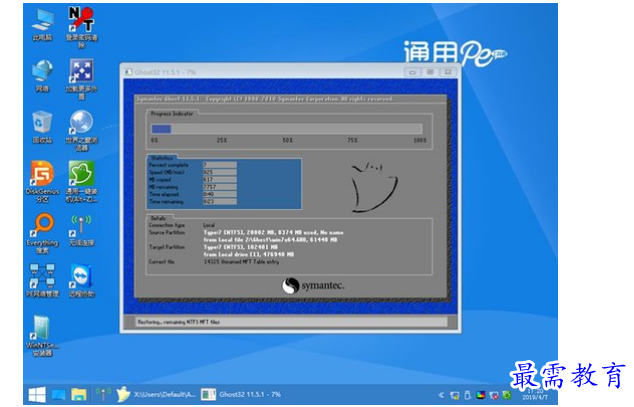Click the Target Partition details line
The image size is (634, 407).
click(x=241, y=247)
